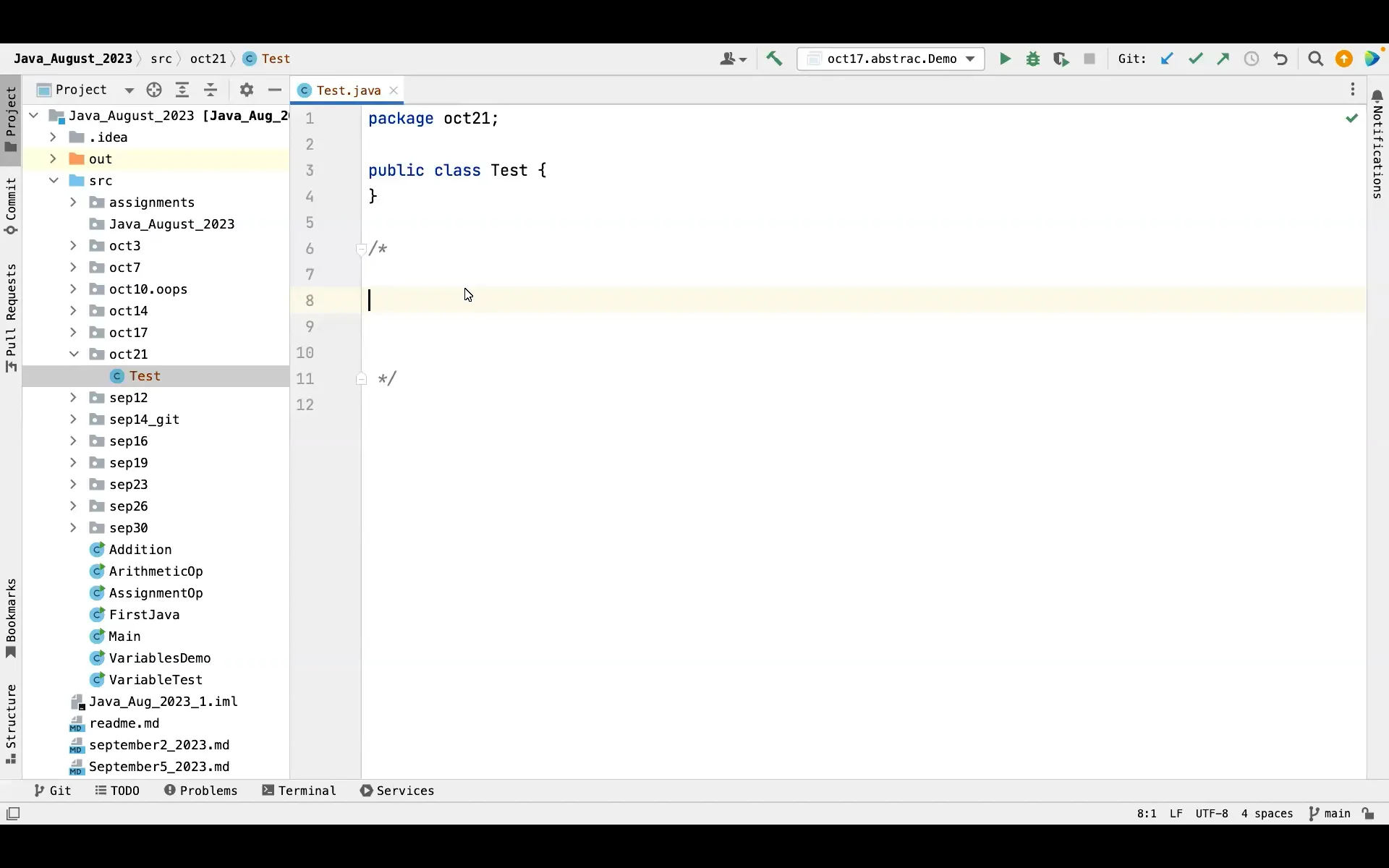Expand the assignments folder
Viewport: 1389px width, 868px height.
click(73, 203)
